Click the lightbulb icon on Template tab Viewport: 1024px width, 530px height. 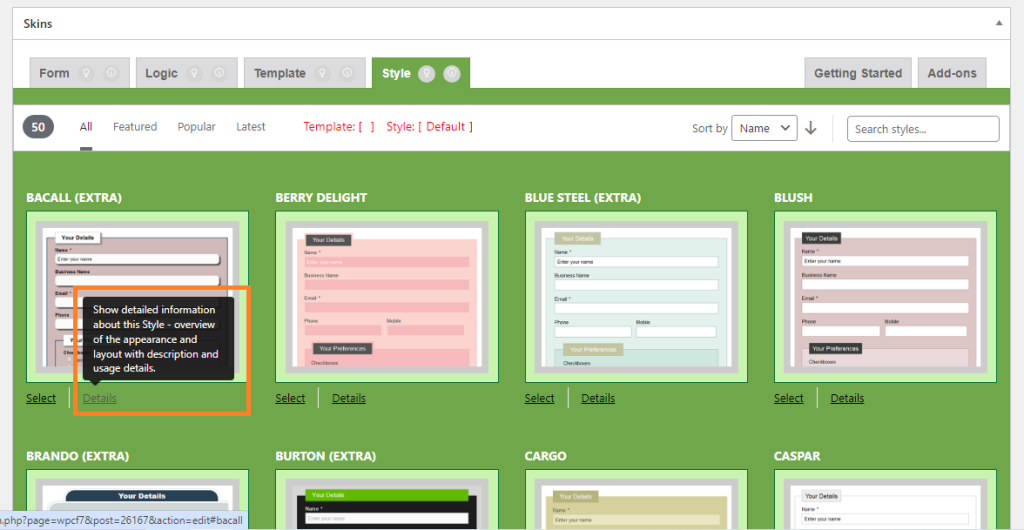pos(322,73)
